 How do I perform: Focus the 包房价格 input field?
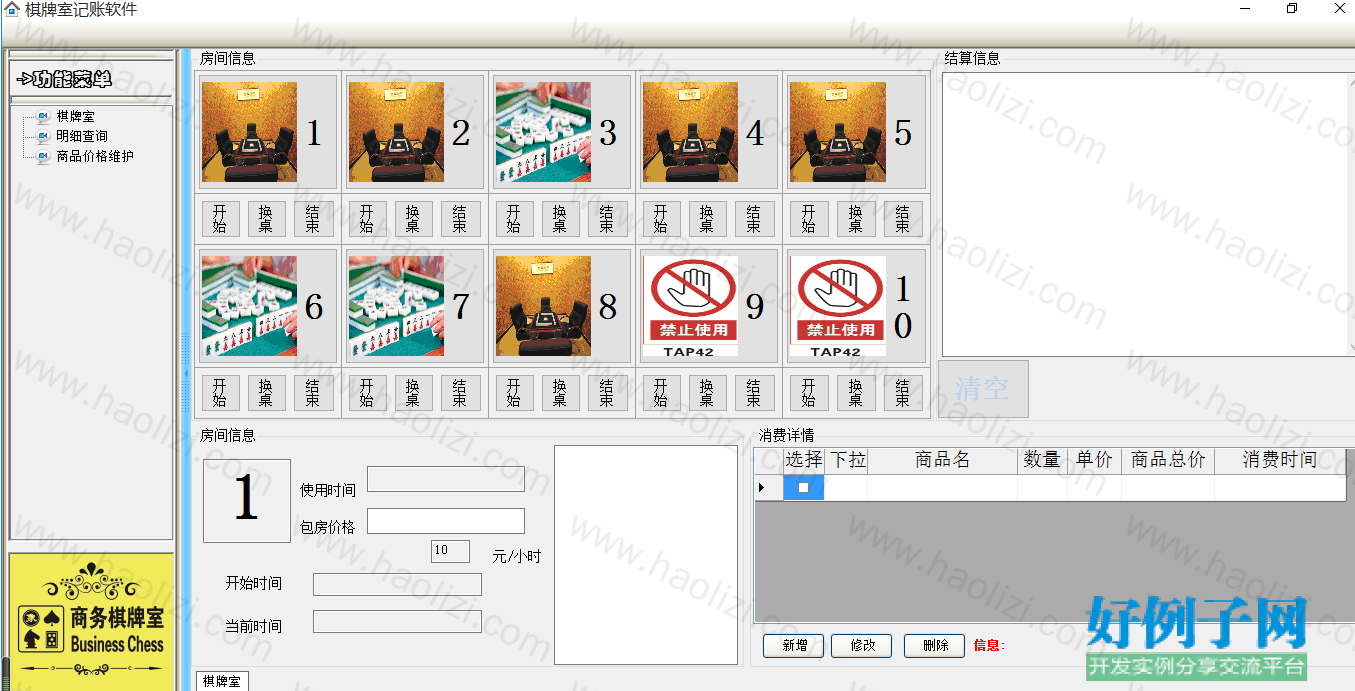point(446,521)
